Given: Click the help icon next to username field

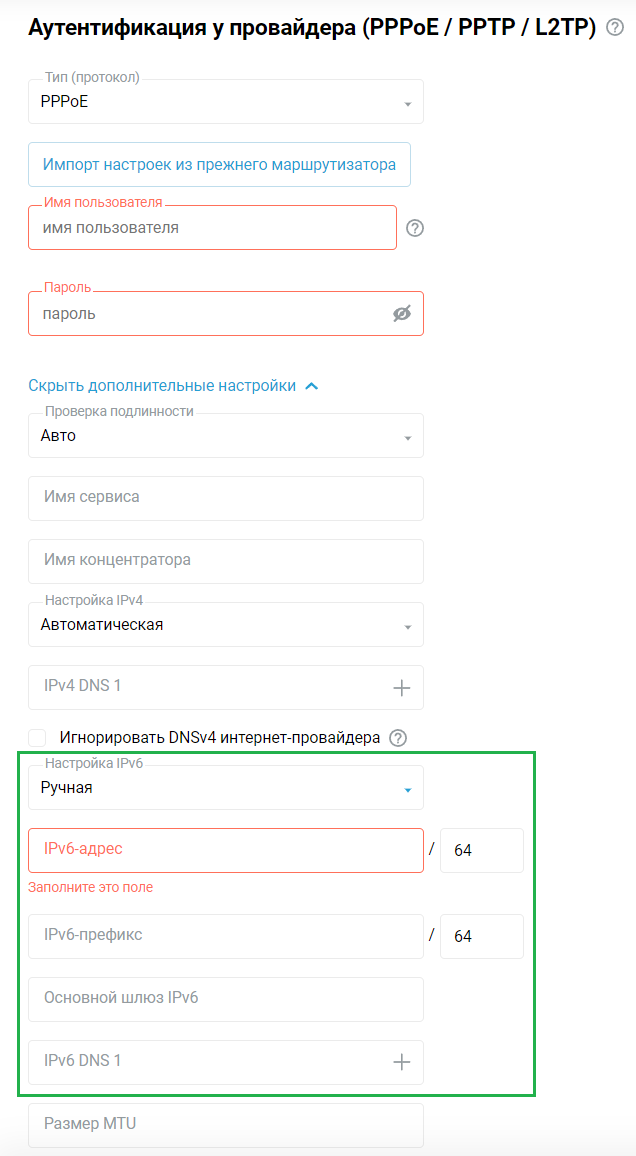Looking at the screenshot, I should click(415, 228).
